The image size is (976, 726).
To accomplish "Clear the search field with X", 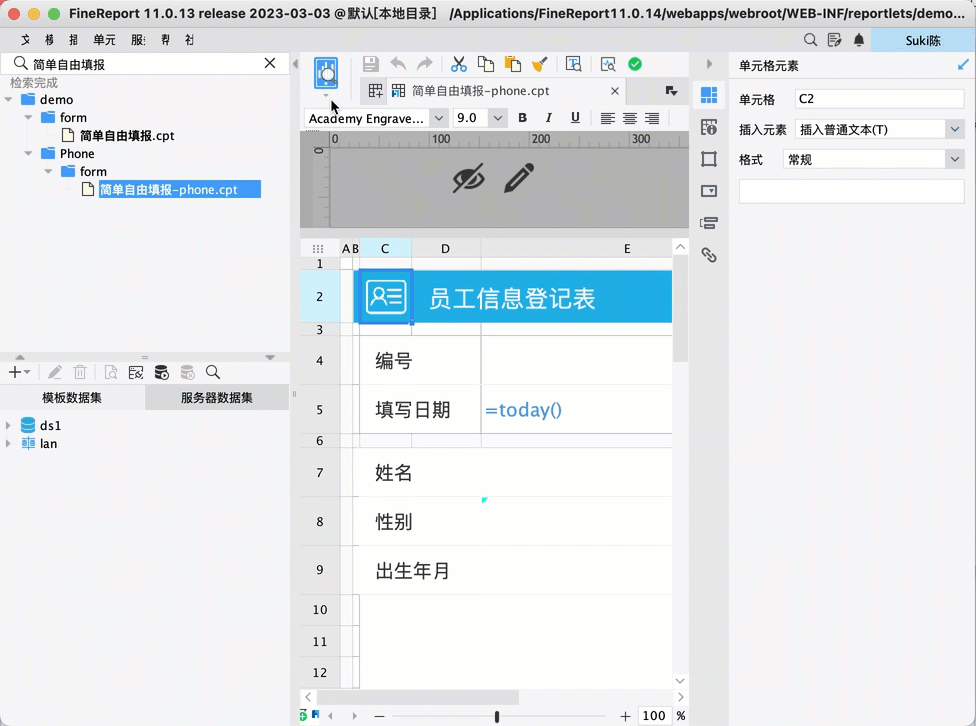I will point(270,63).
